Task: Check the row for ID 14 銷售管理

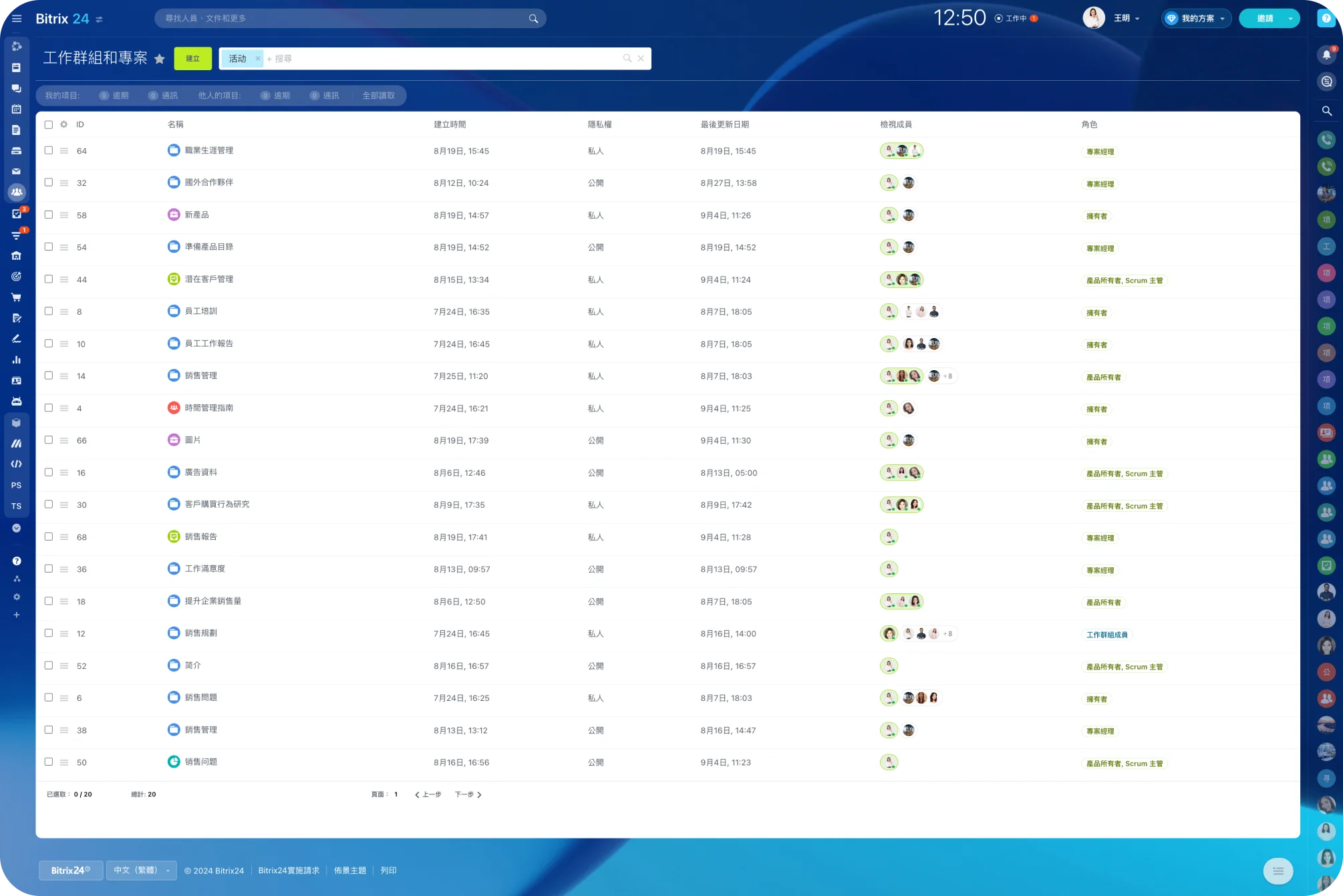Action: (x=49, y=376)
